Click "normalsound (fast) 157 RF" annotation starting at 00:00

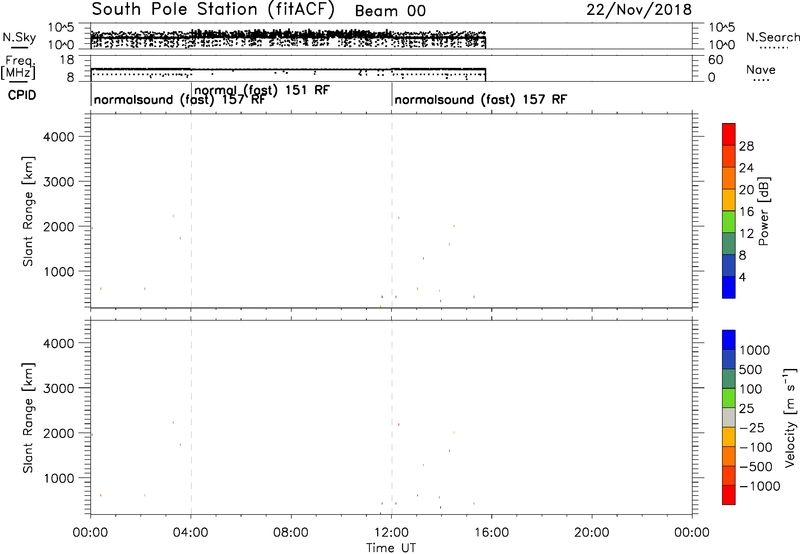(180, 99)
